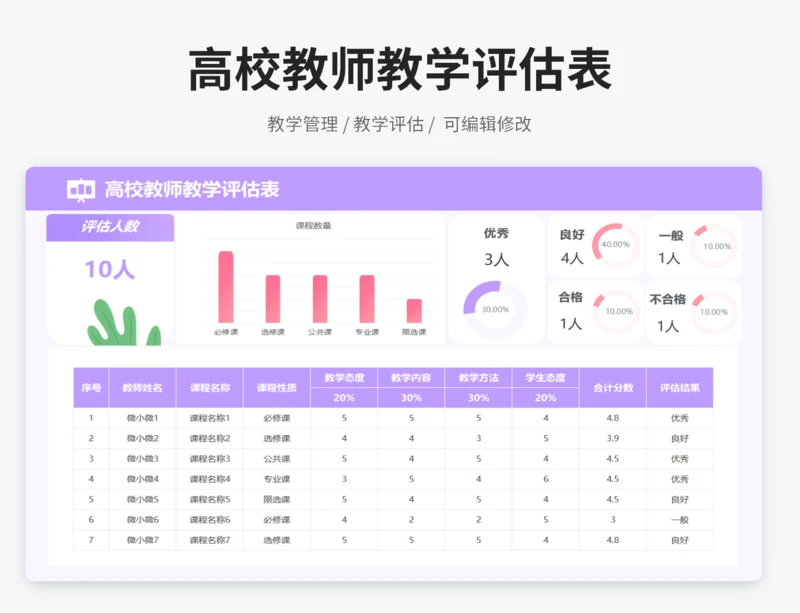Select teacher name cell 微小微3
This screenshot has height=613, width=800.
click(x=142, y=459)
